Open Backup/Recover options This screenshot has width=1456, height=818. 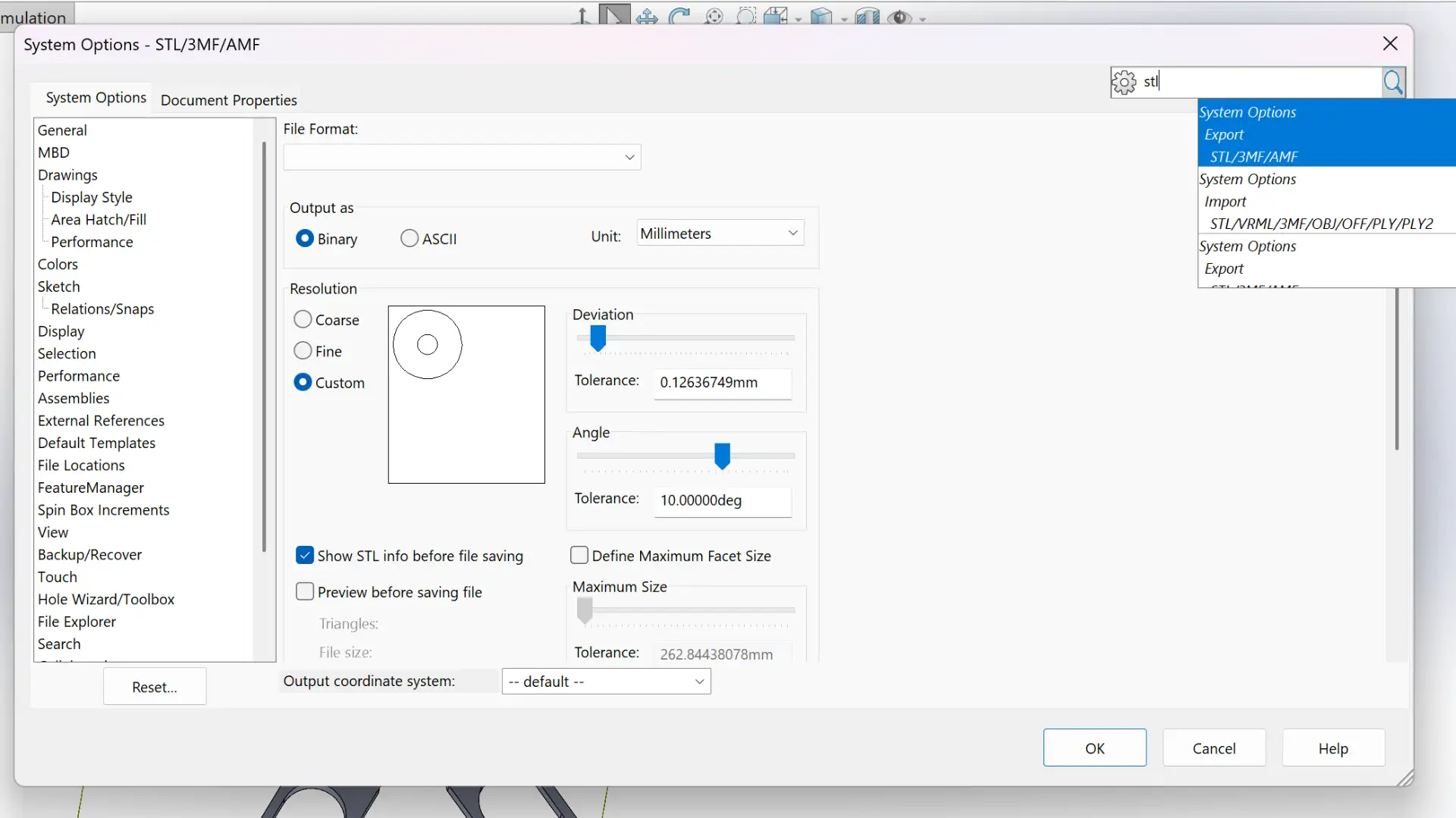[x=89, y=555]
